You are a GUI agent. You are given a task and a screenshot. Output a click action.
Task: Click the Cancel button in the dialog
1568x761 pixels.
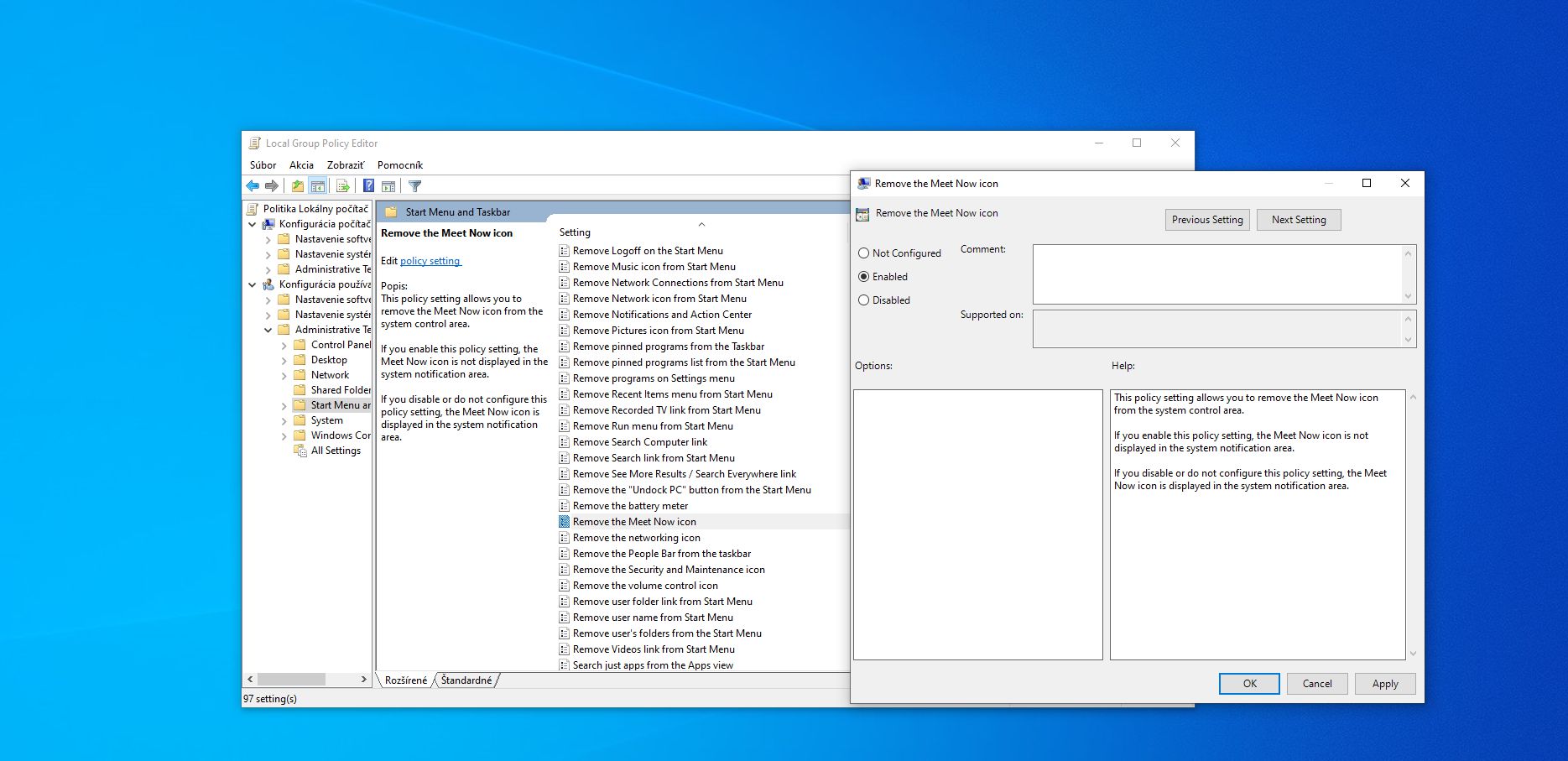point(1317,684)
